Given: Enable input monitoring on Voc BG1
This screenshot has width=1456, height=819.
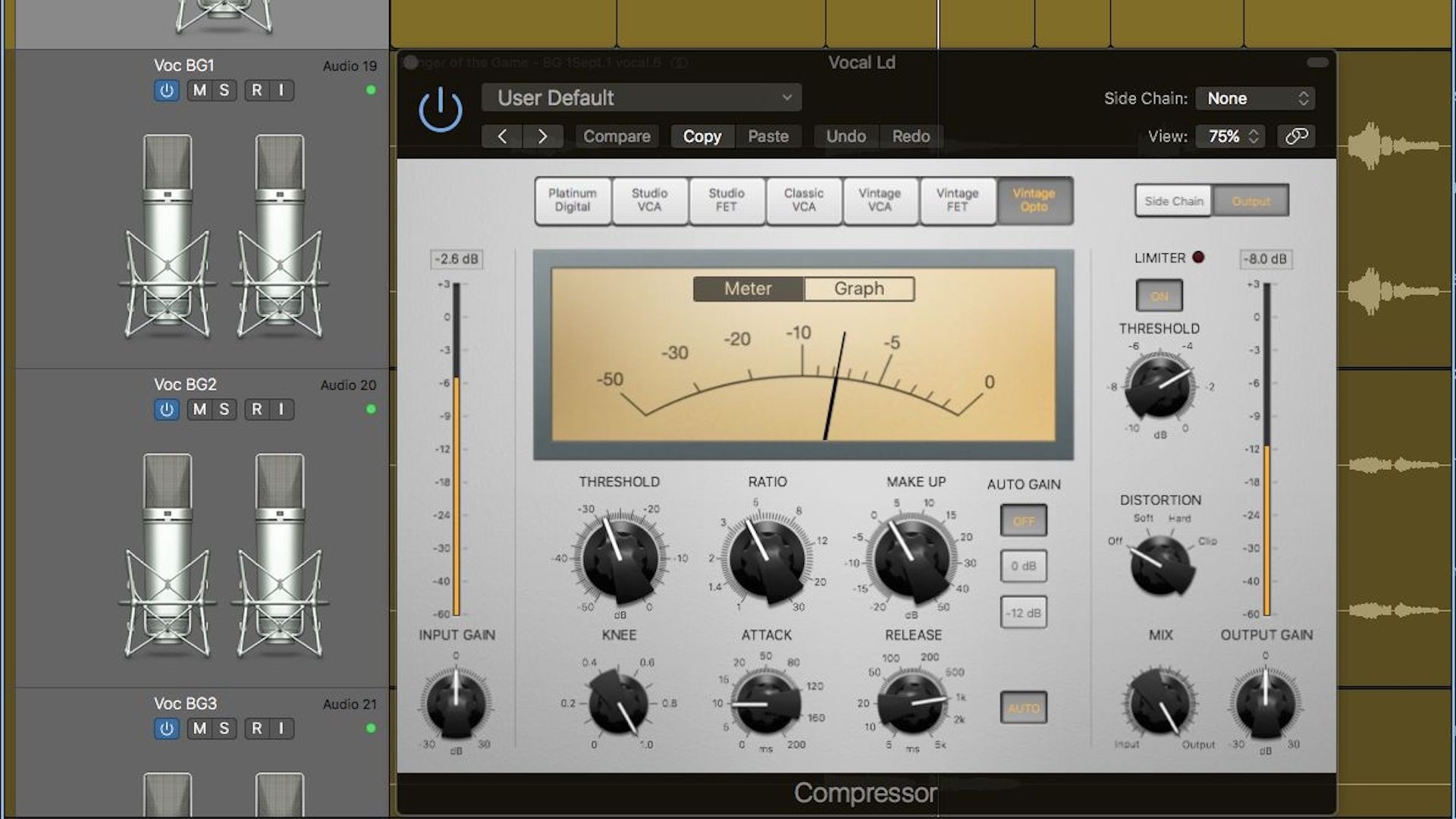Looking at the screenshot, I should [x=281, y=90].
